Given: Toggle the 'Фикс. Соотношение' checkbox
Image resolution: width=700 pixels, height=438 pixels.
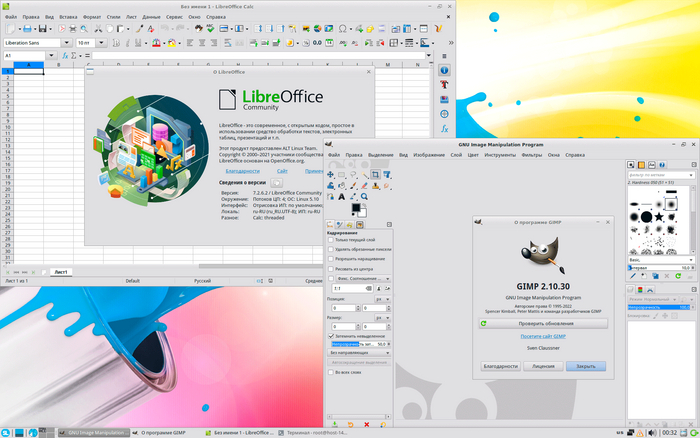Looking at the screenshot, I should click(331, 278).
